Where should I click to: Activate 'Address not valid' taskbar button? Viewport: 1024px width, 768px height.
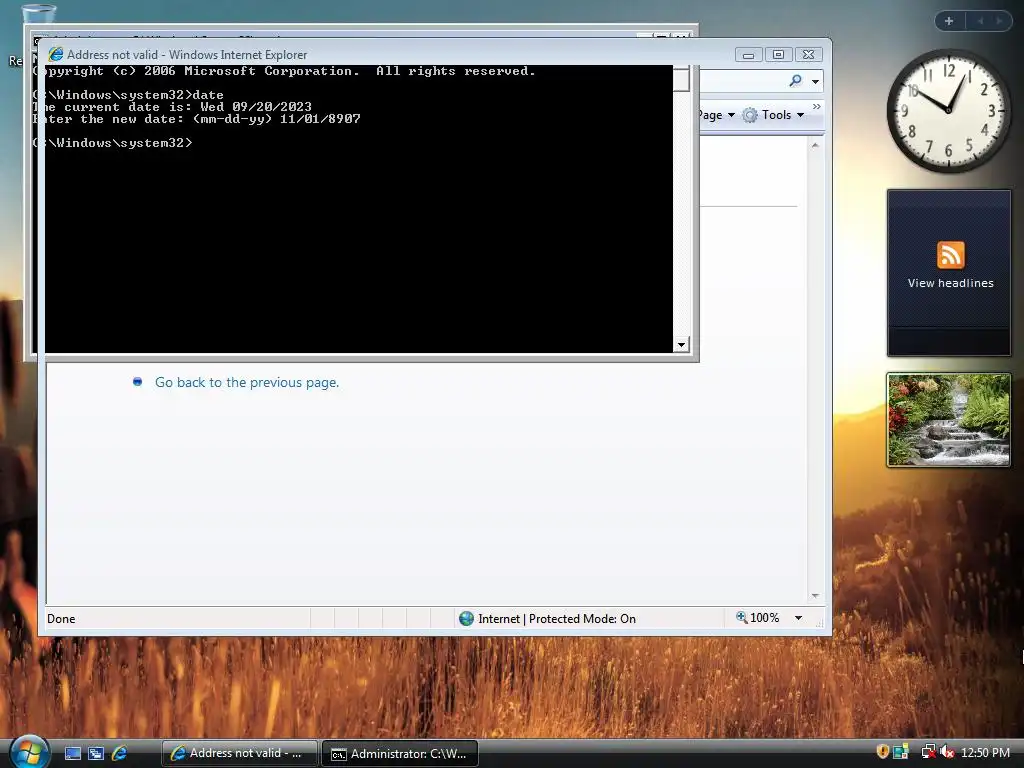click(240, 753)
